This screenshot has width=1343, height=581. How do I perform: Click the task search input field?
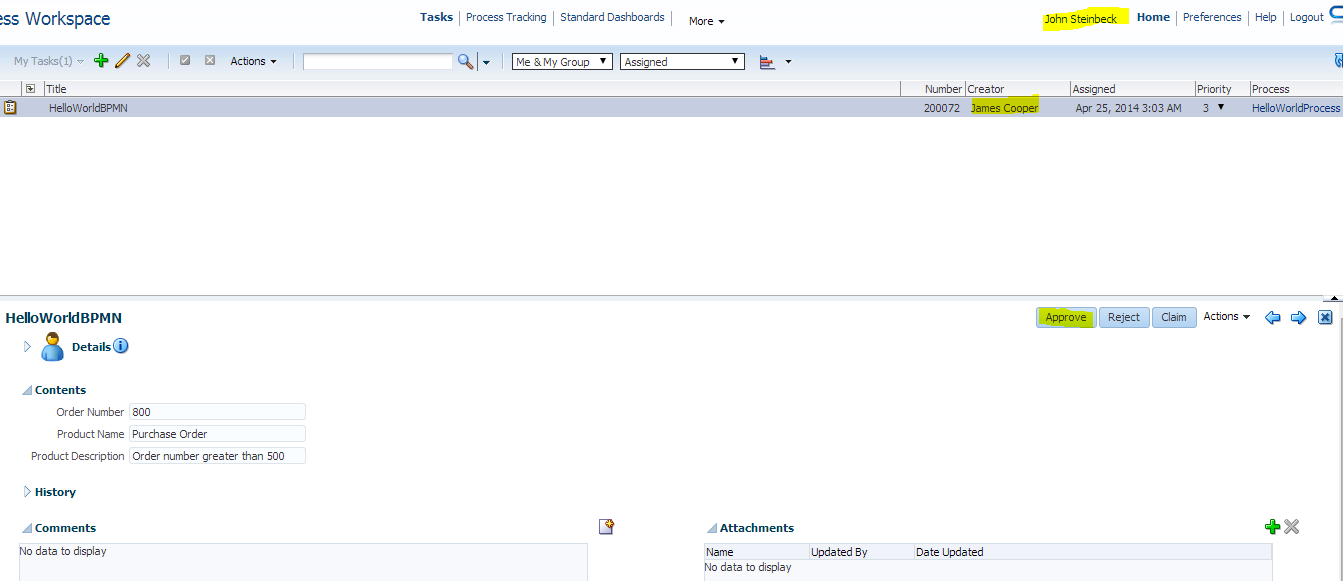point(378,61)
